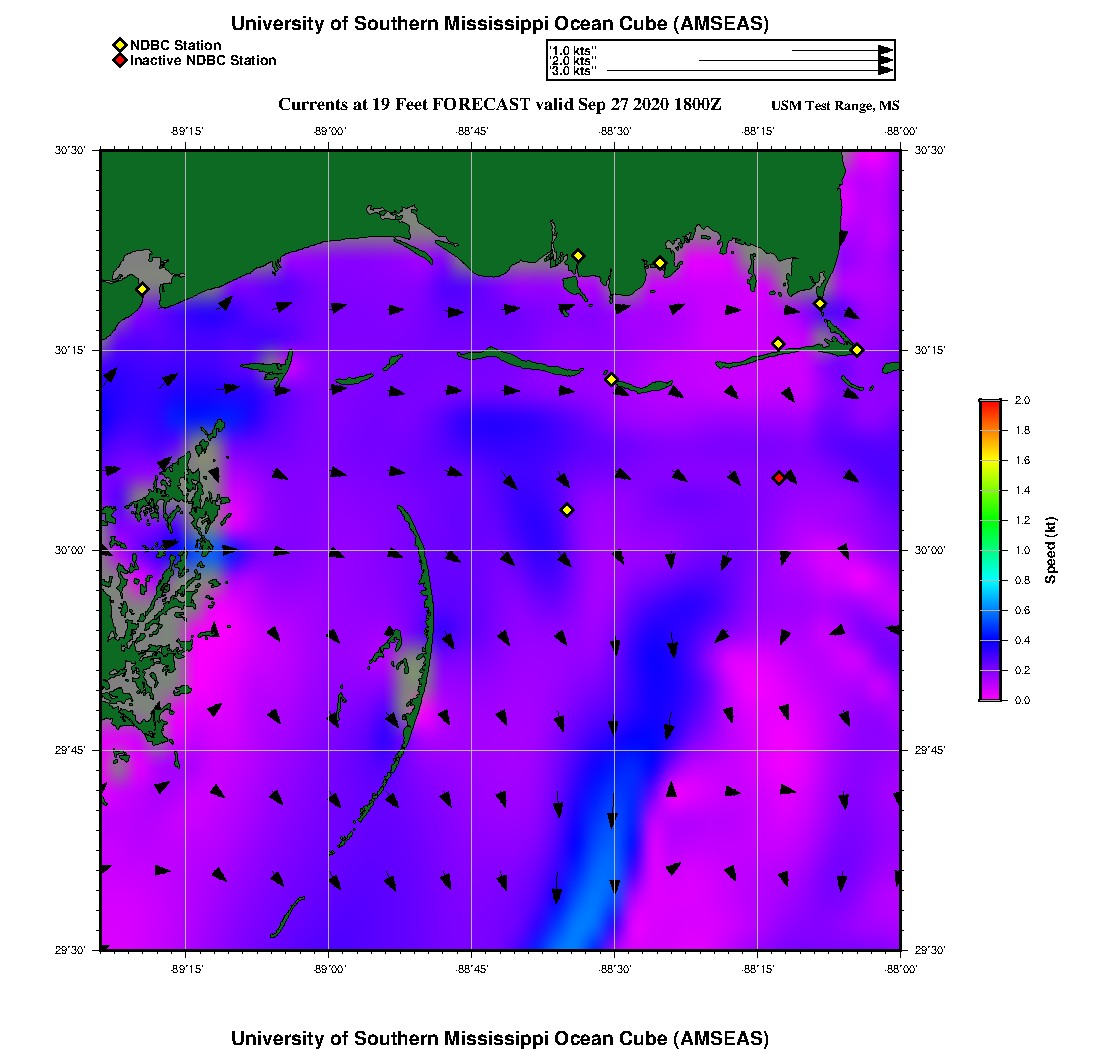1100x1050 pixels.
Task: Select the southernmost yellow station diamond on the map
Action: point(567,510)
